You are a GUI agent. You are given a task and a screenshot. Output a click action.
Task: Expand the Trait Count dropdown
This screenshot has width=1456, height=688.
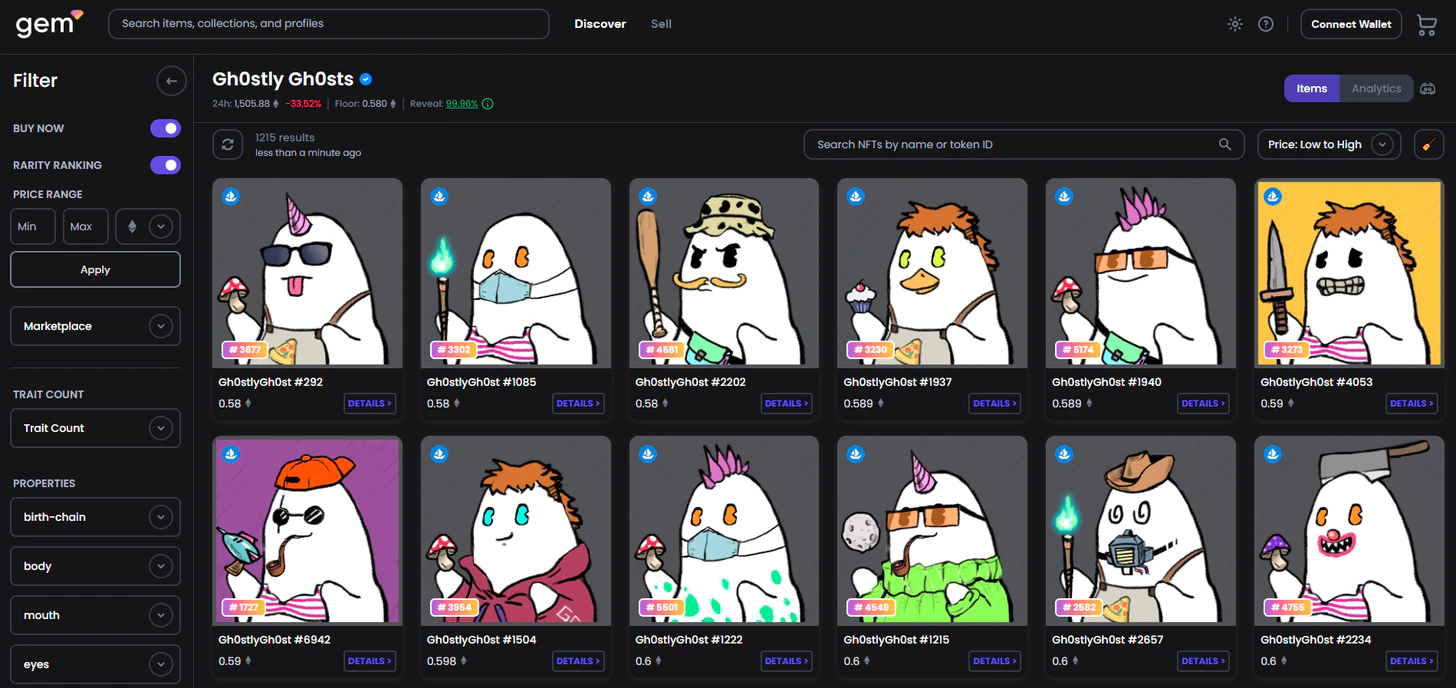[95, 428]
